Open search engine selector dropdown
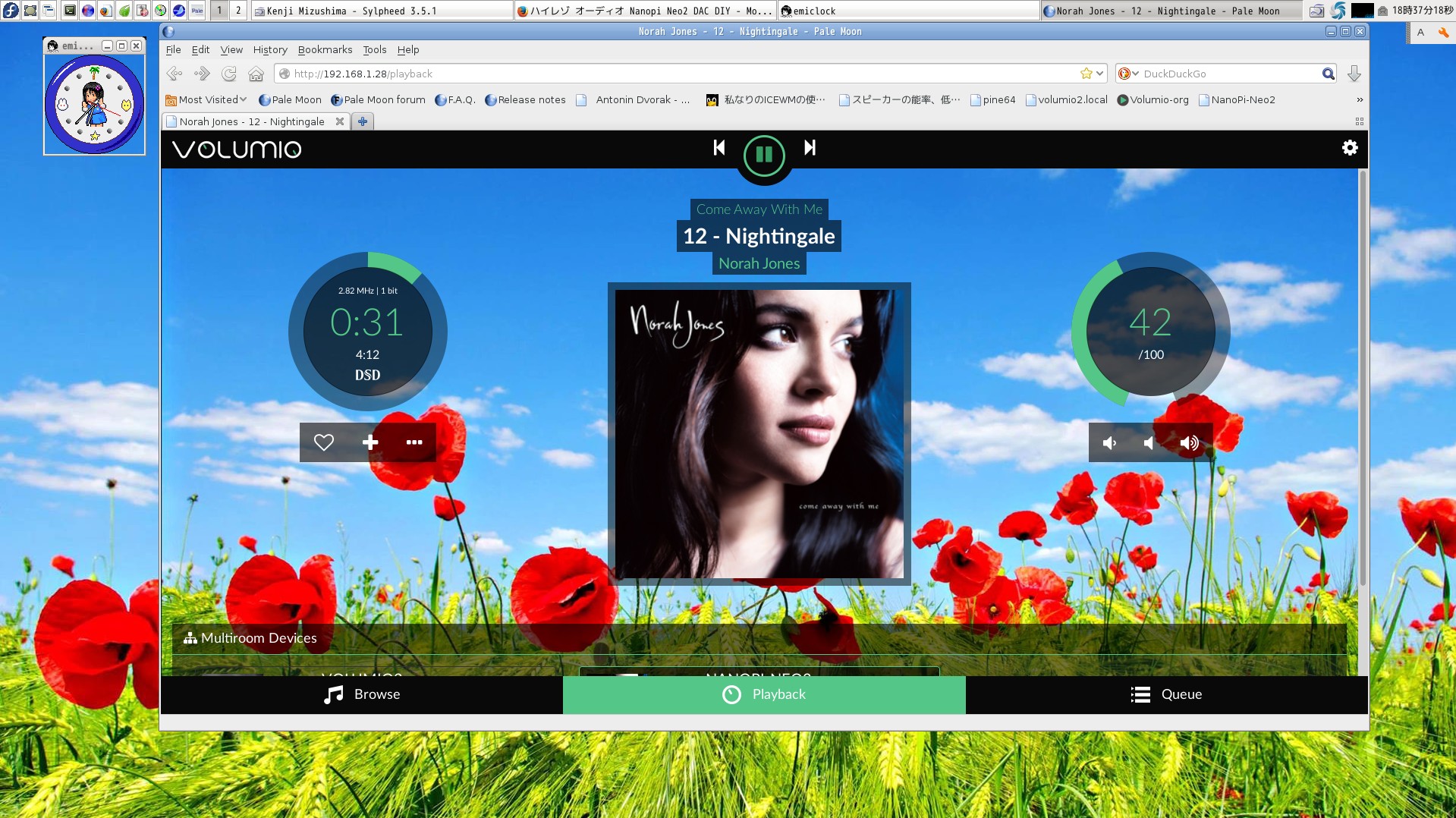1456x818 pixels. click(x=1129, y=74)
